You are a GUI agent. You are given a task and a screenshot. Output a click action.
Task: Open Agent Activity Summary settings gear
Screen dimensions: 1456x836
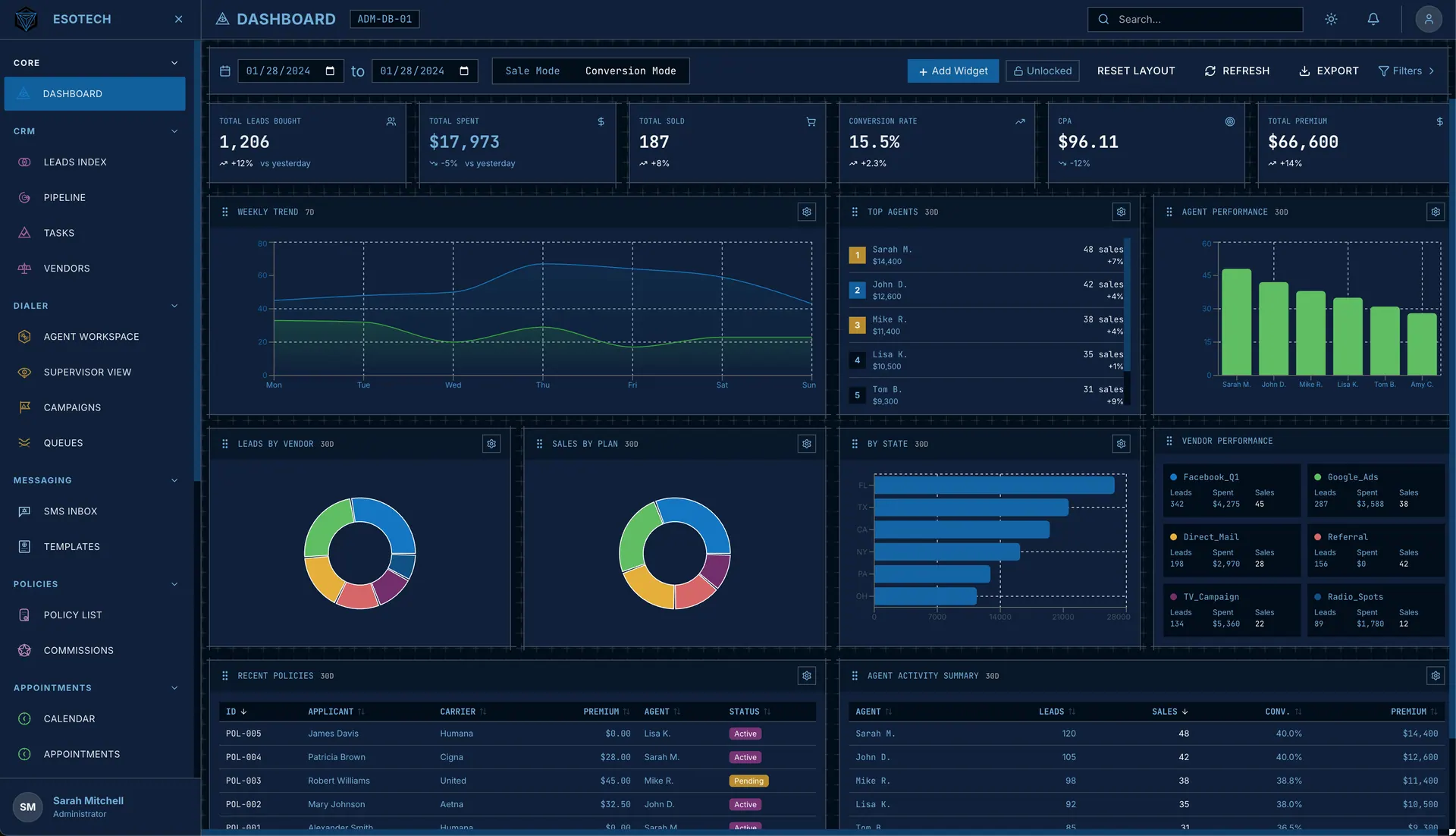[x=1436, y=676]
